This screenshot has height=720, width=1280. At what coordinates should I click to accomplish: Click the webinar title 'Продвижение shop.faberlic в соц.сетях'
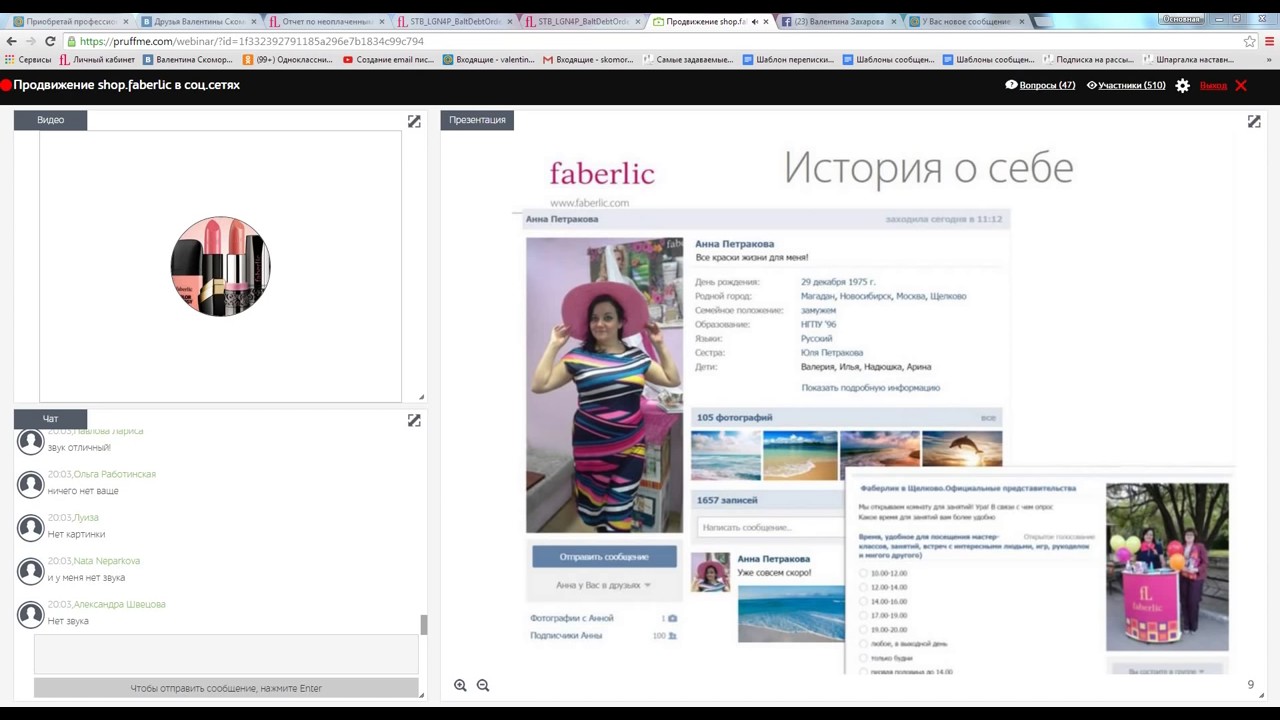click(x=126, y=85)
